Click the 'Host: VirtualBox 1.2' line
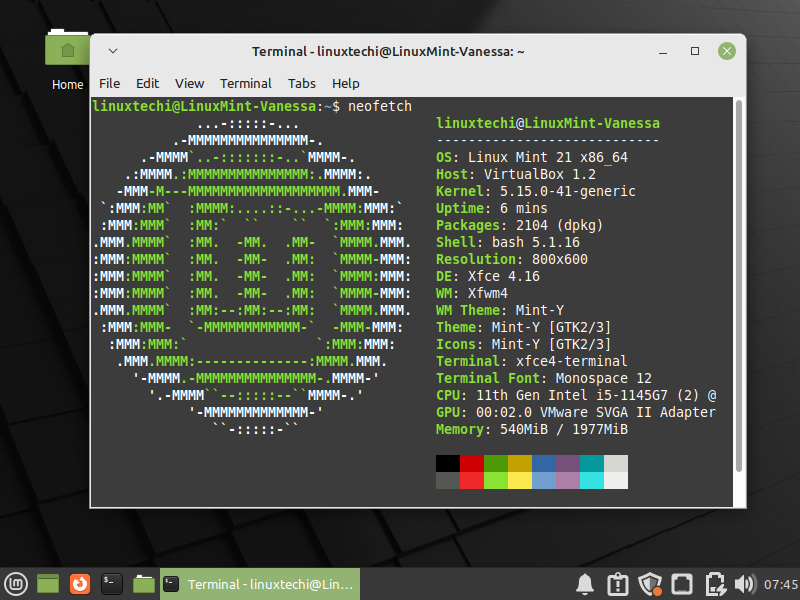 516,174
